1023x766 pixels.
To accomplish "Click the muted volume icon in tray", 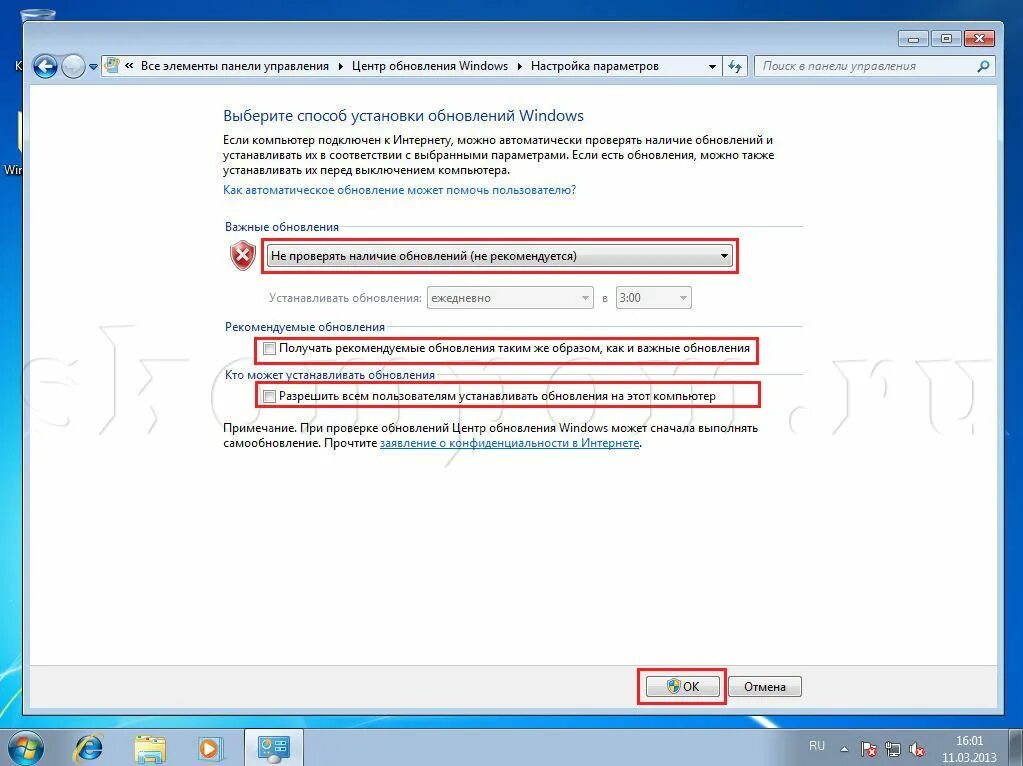I will [x=917, y=749].
